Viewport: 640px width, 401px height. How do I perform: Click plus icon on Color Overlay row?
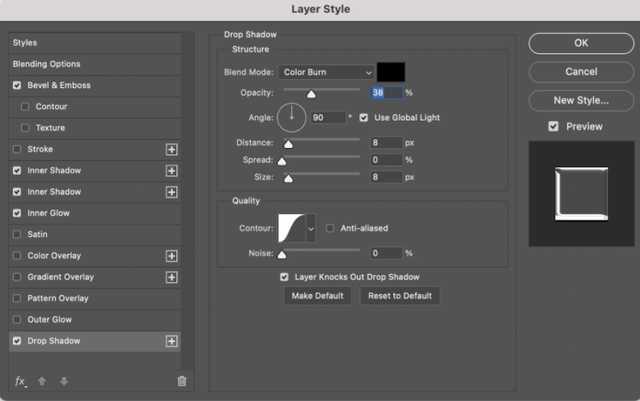click(171, 256)
